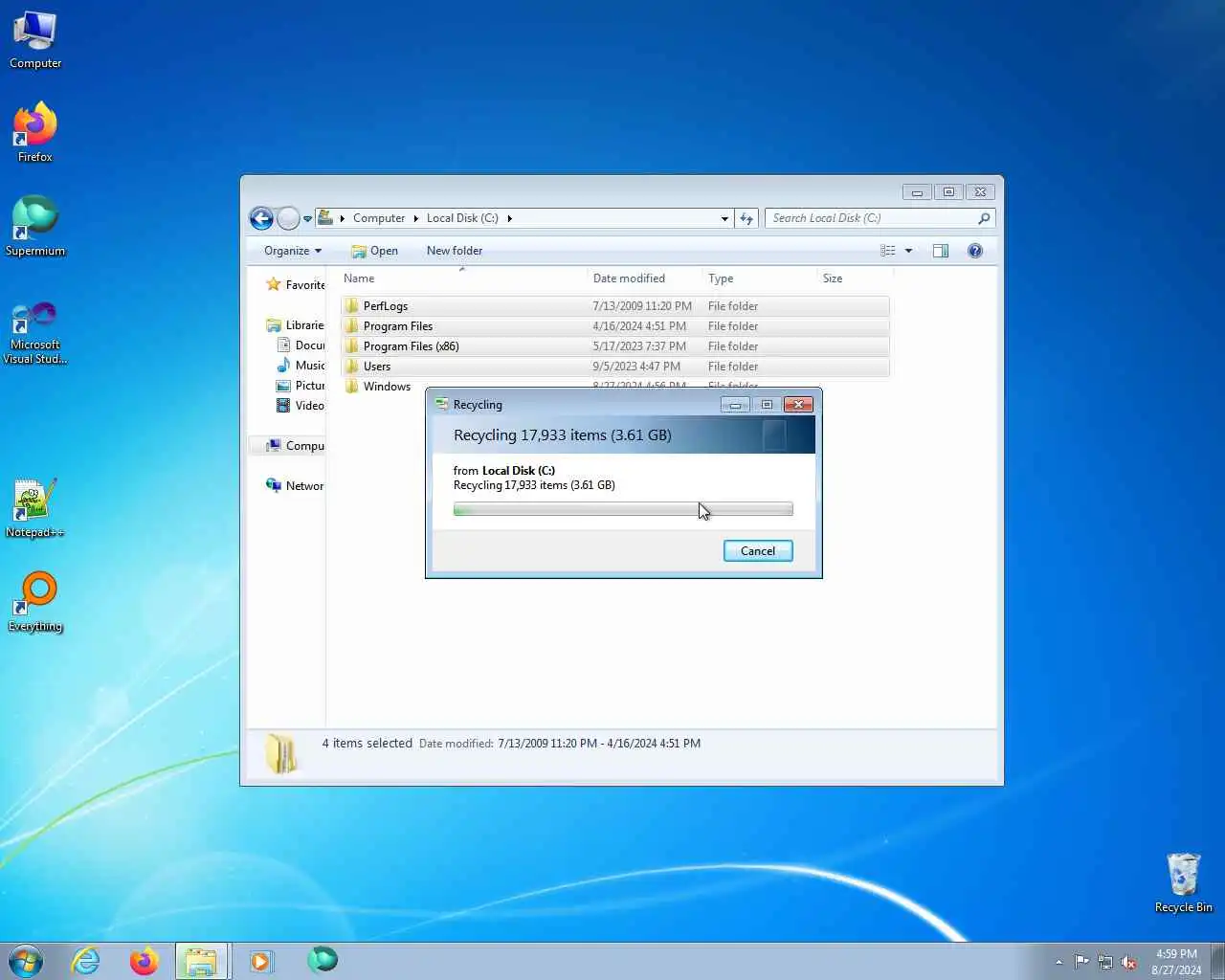Select Libraries in the navigation pane
The width and height of the screenshot is (1225, 980).
(x=296, y=325)
